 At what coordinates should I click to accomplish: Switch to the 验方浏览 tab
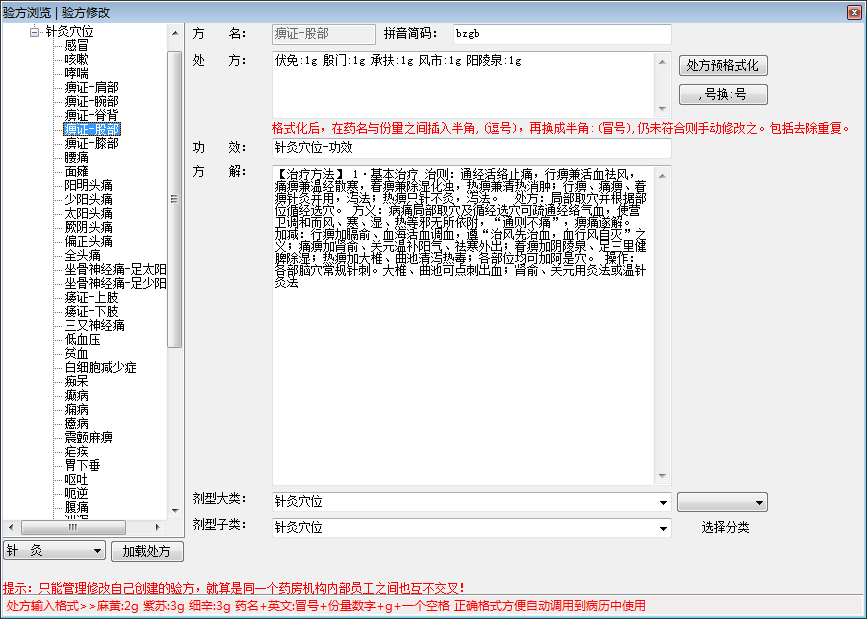click(x=27, y=12)
